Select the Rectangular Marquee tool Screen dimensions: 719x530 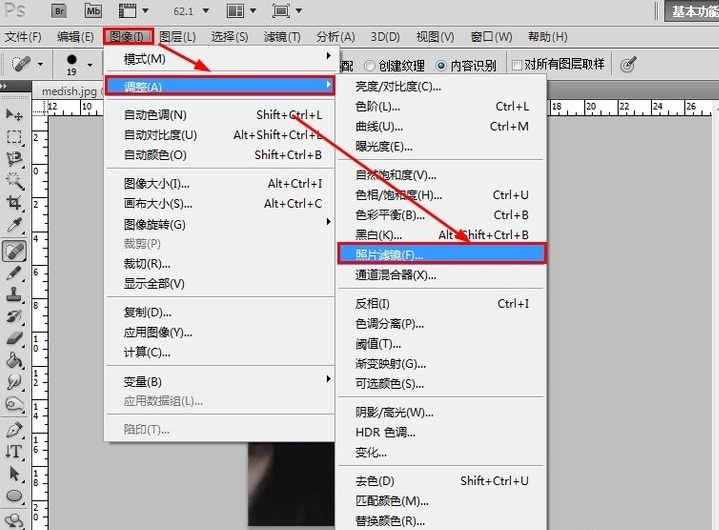tap(14, 137)
